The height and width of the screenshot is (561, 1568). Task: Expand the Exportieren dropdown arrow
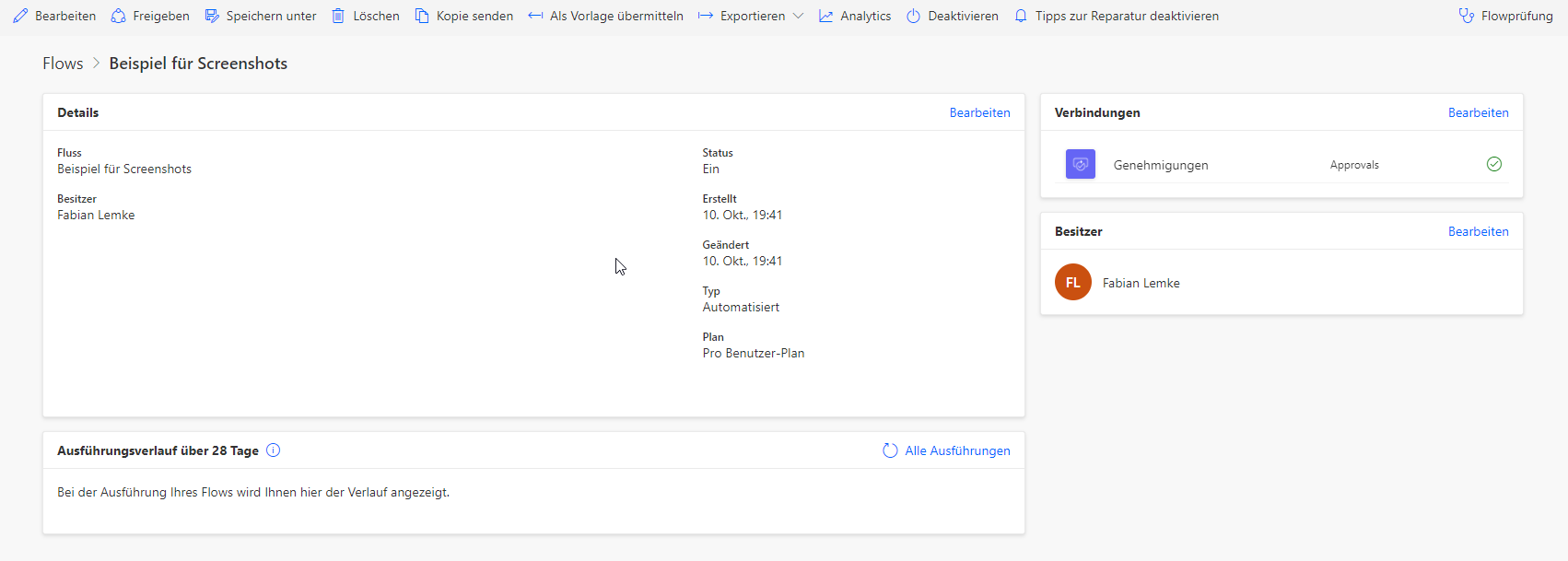click(x=798, y=16)
